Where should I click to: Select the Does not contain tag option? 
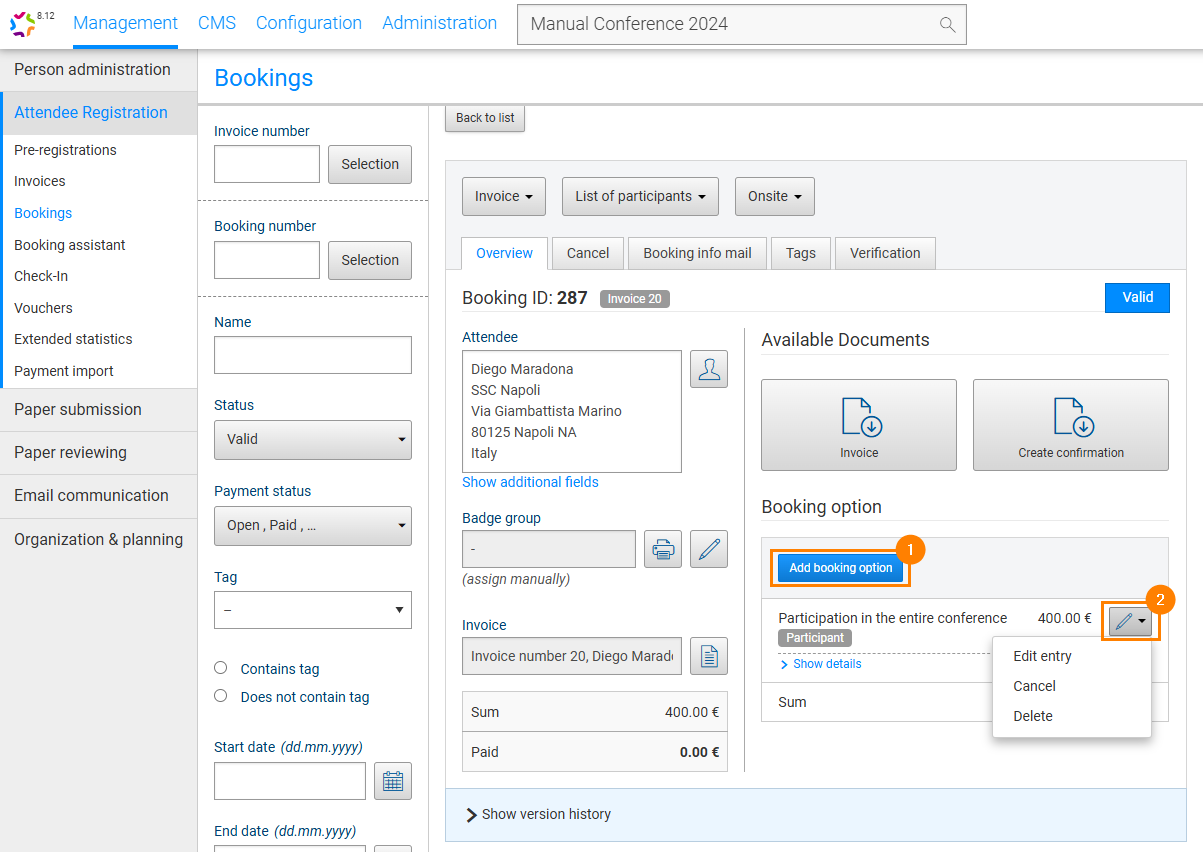221,696
